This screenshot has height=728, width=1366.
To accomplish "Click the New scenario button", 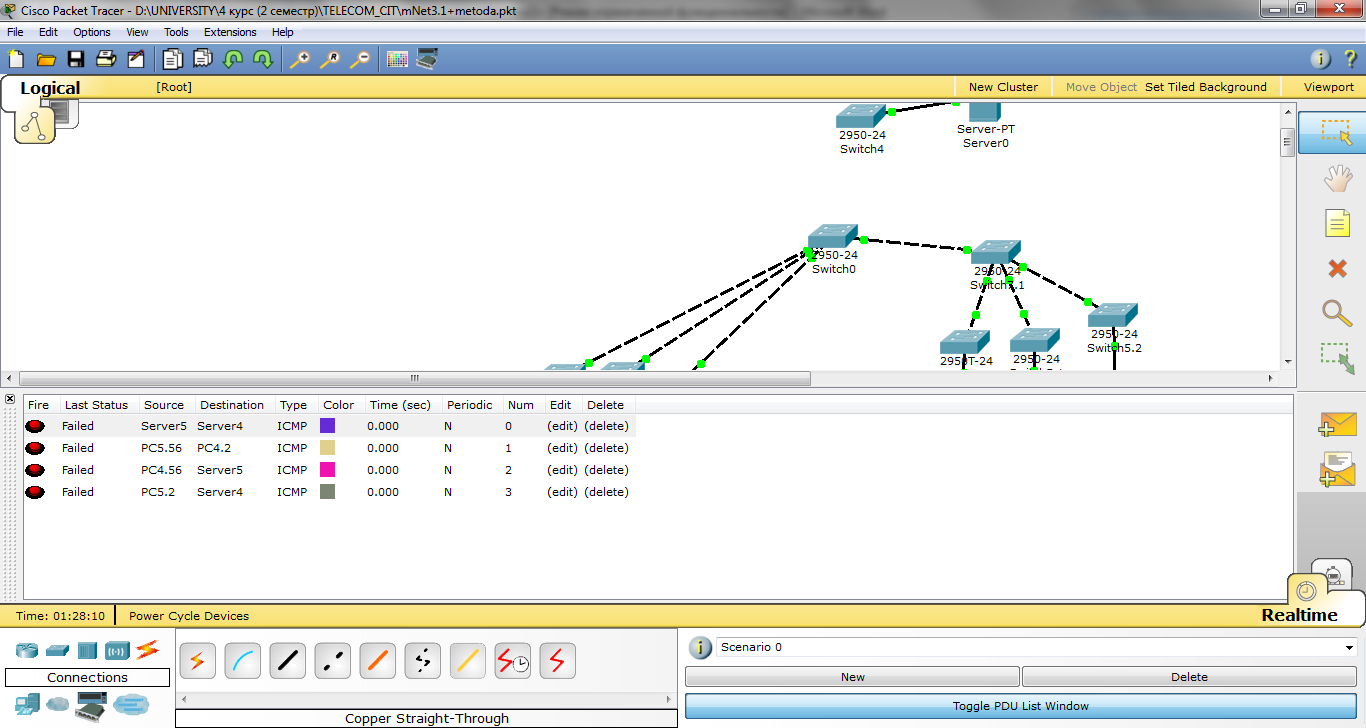I will (x=852, y=677).
